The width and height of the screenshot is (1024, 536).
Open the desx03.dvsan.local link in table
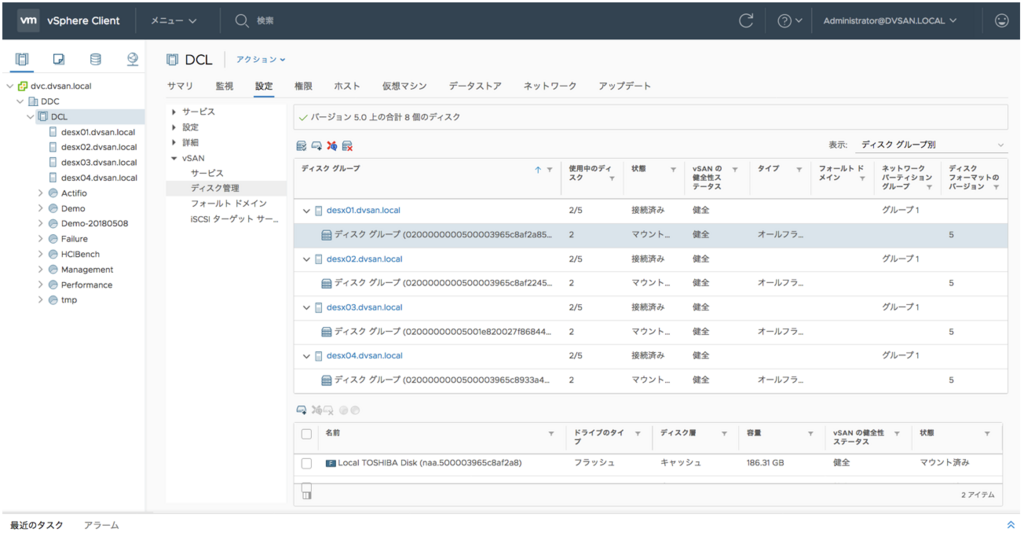tap(364, 307)
